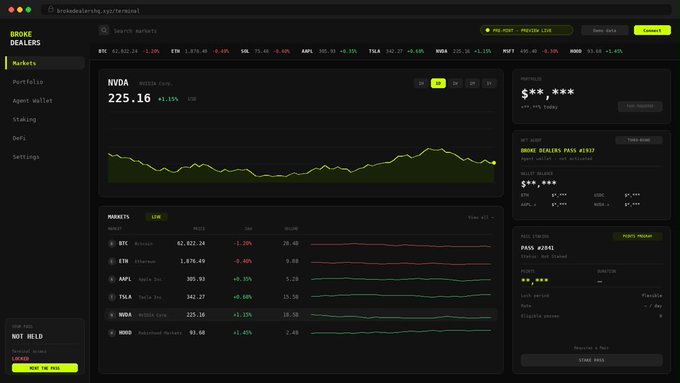This screenshot has height=383, width=680.
Task: Click the HOOD sparkline chart in Markets
Action: (401, 332)
